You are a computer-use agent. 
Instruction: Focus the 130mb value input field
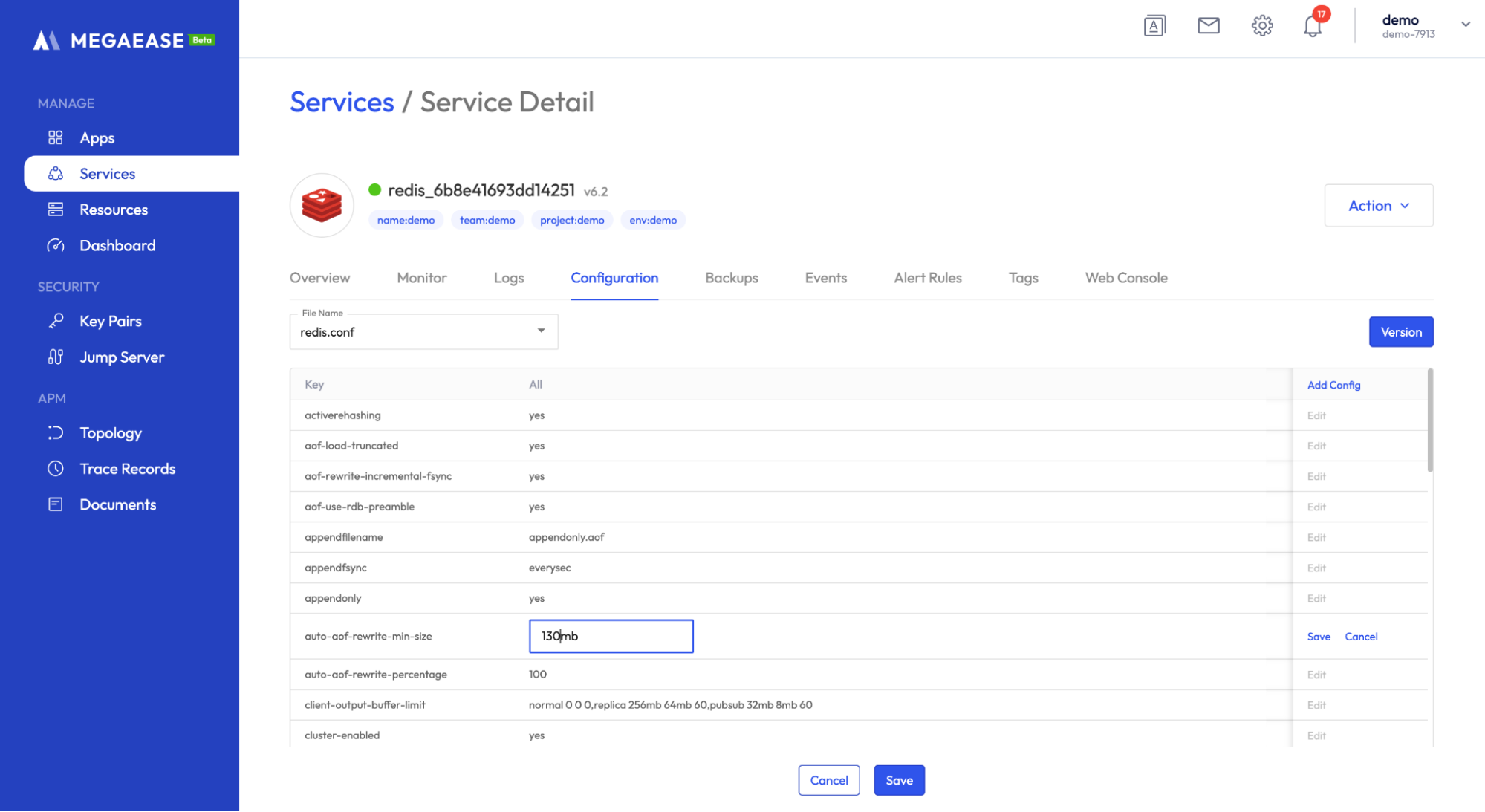(611, 636)
